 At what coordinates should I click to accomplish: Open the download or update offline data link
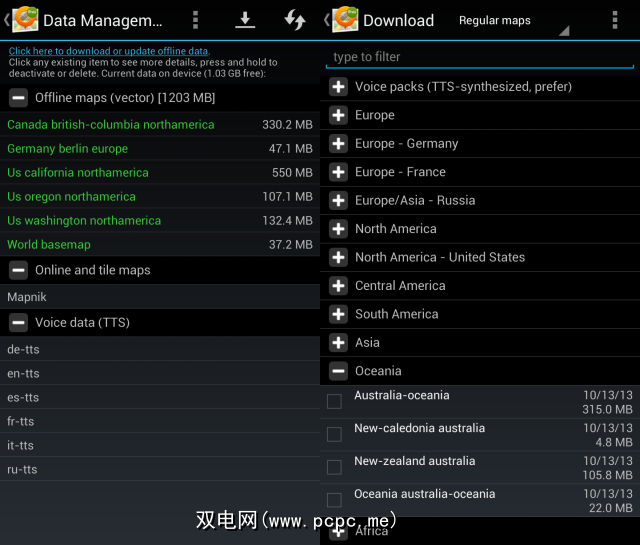coord(108,51)
